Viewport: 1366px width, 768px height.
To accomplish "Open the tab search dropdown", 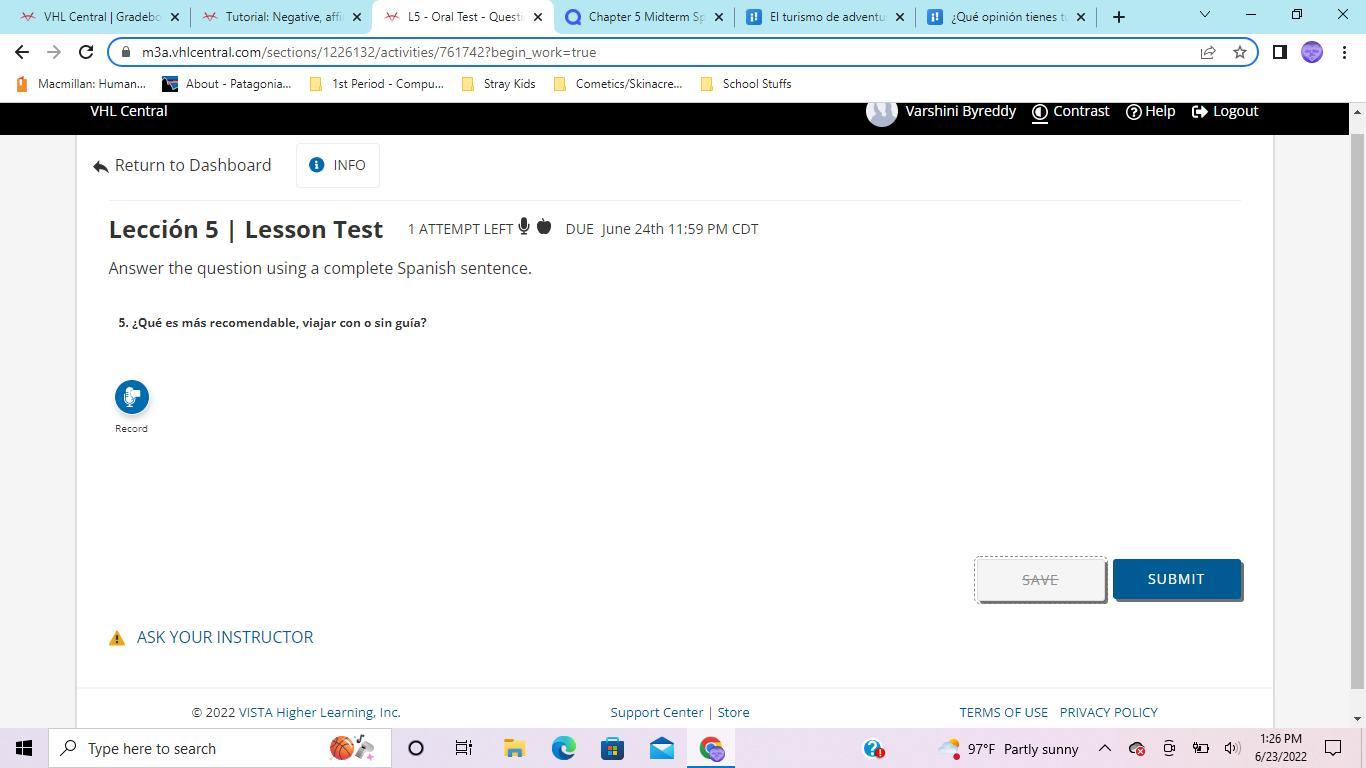I will click(1204, 15).
